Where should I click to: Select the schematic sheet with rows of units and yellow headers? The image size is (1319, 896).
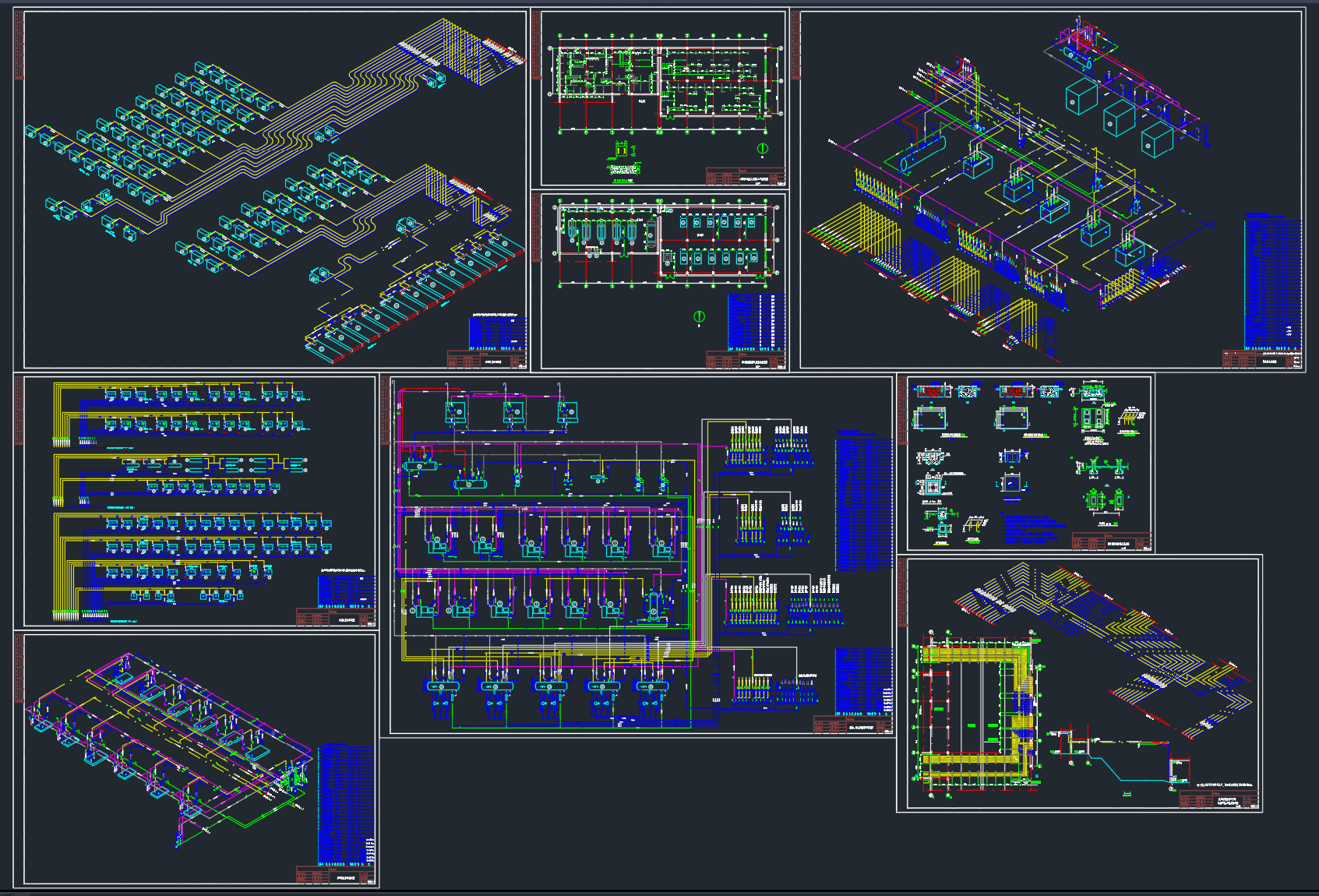(x=196, y=501)
